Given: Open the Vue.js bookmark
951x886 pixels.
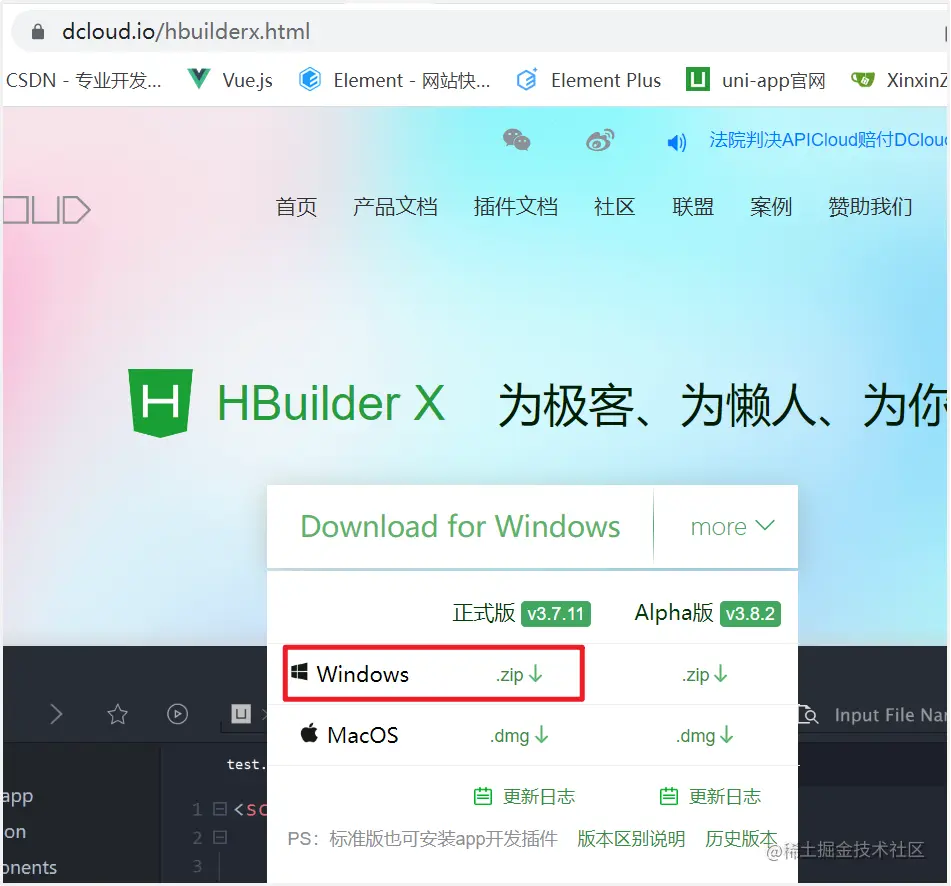Looking at the screenshot, I should (x=230, y=80).
